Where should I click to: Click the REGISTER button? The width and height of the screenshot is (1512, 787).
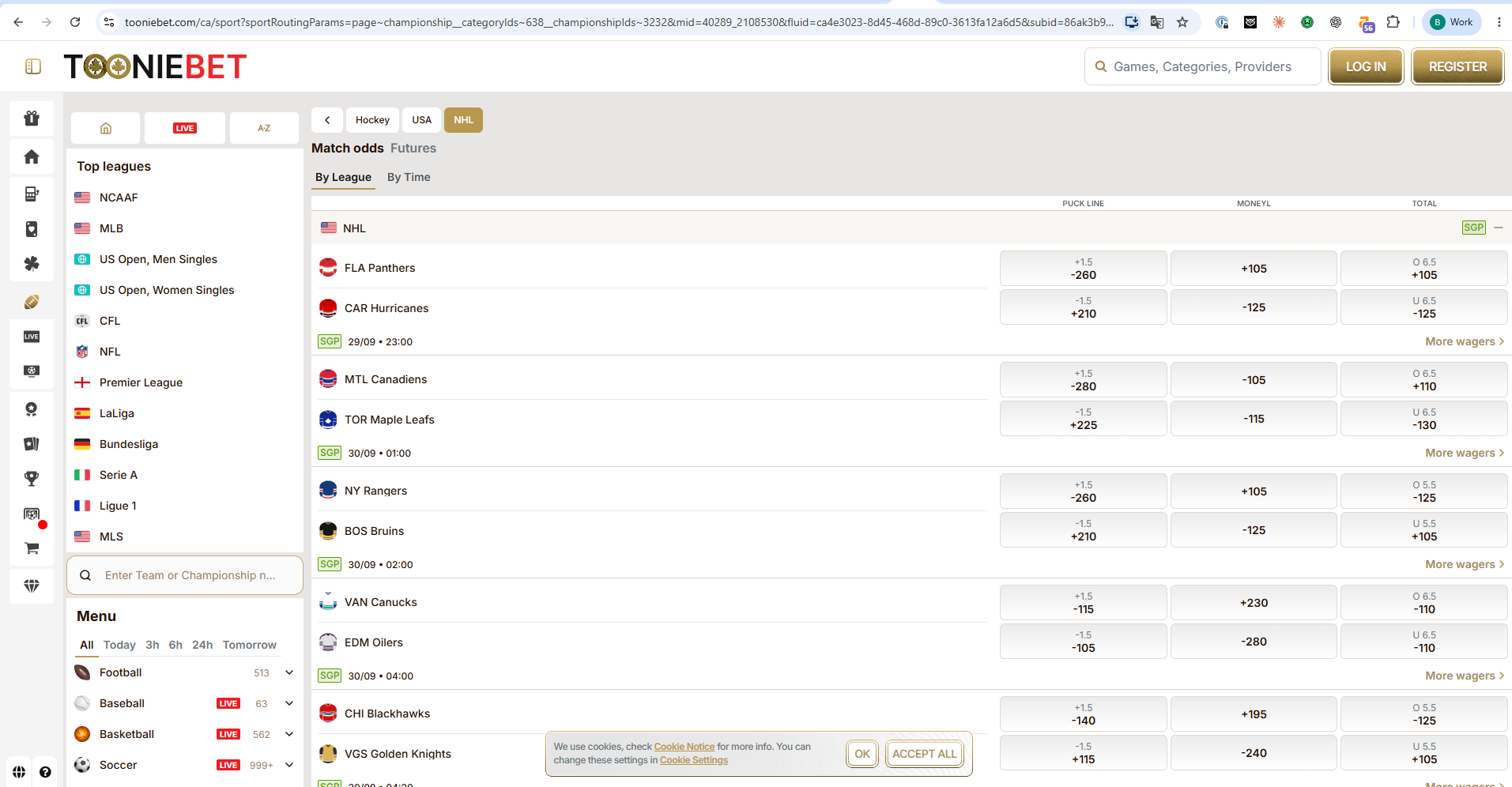point(1457,66)
